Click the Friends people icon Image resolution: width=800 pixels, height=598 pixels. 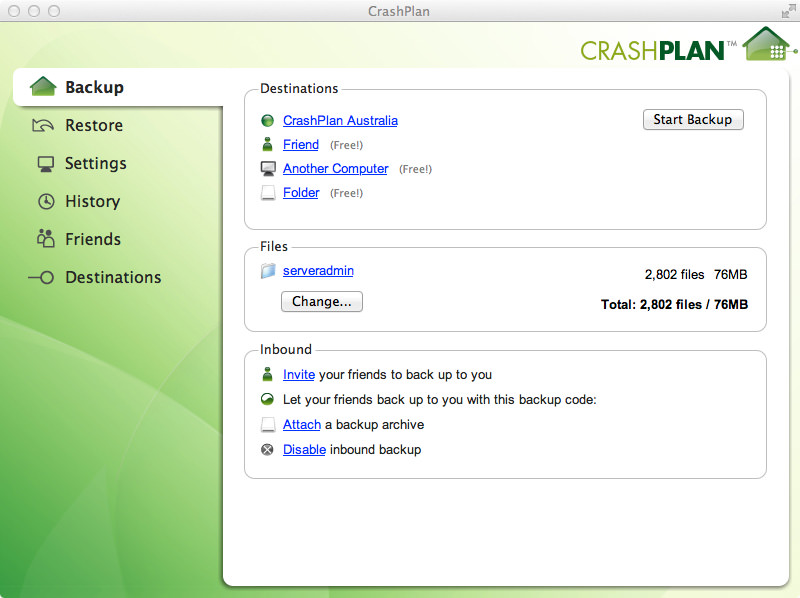(45, 238)
